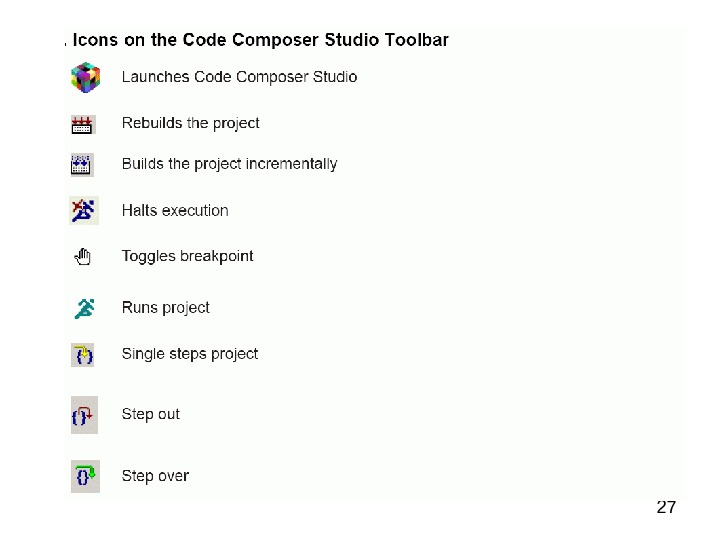Click the "Rebuilds the project" description
This screenshot has width=720, height=540.
click(x=190, y=124)
